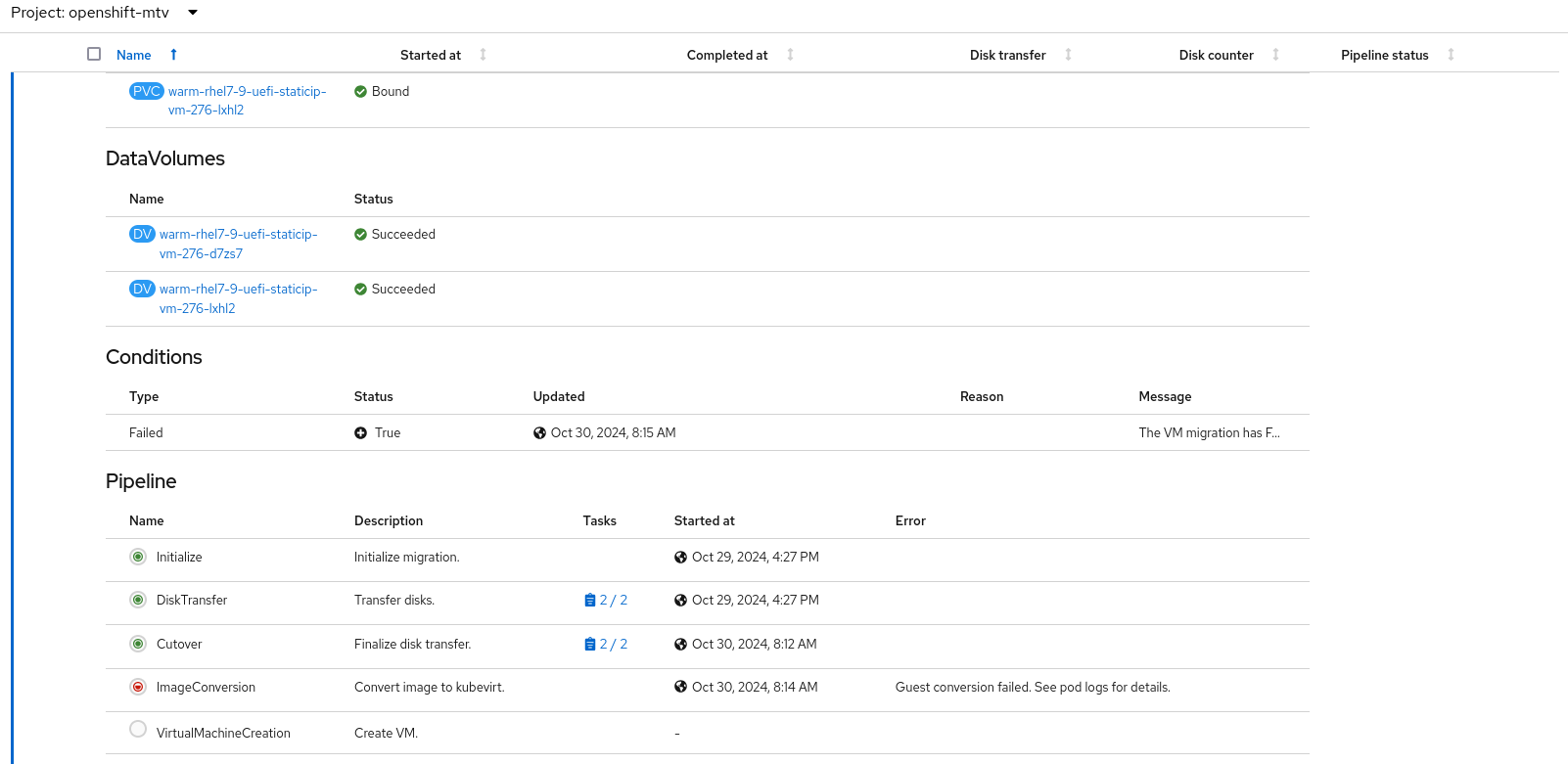
Task: Sort table by Name column
Action: (x=134, y=55)
